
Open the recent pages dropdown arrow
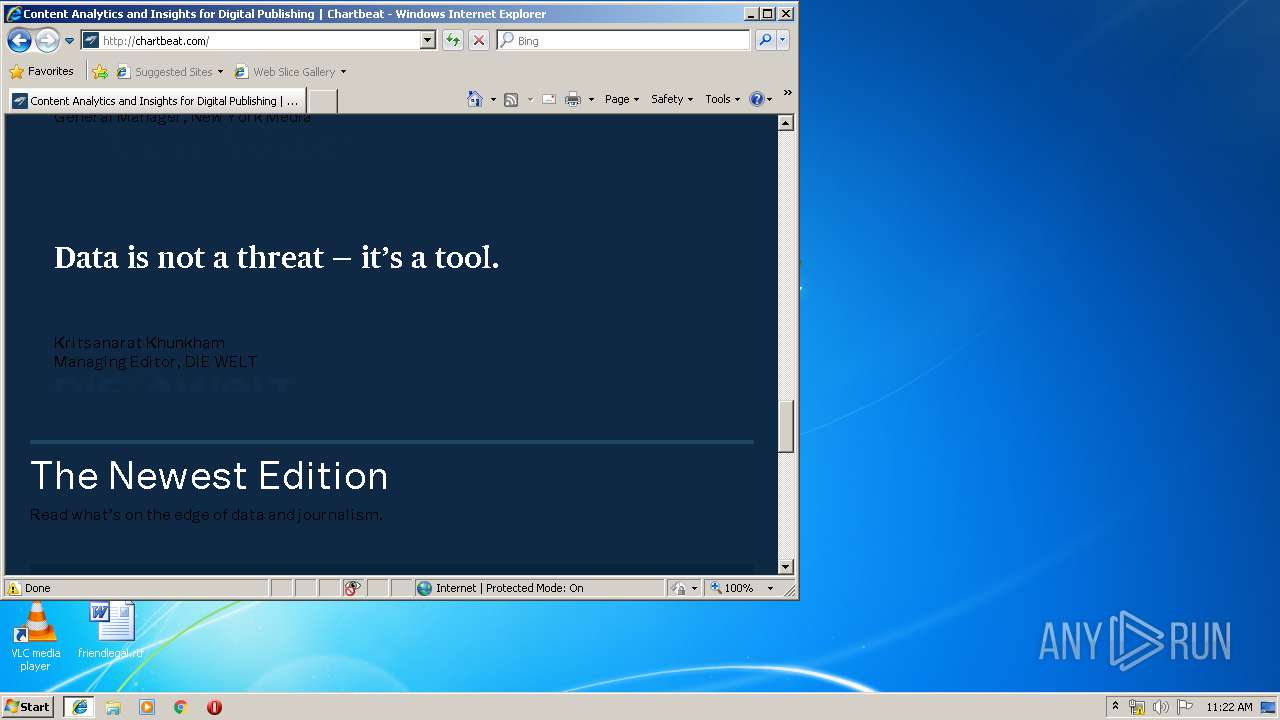[x=69, y=41]
